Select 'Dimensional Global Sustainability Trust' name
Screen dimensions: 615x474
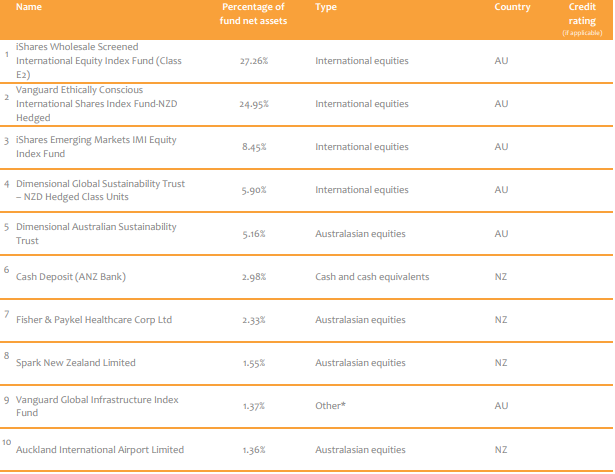[x=100, y=190]
